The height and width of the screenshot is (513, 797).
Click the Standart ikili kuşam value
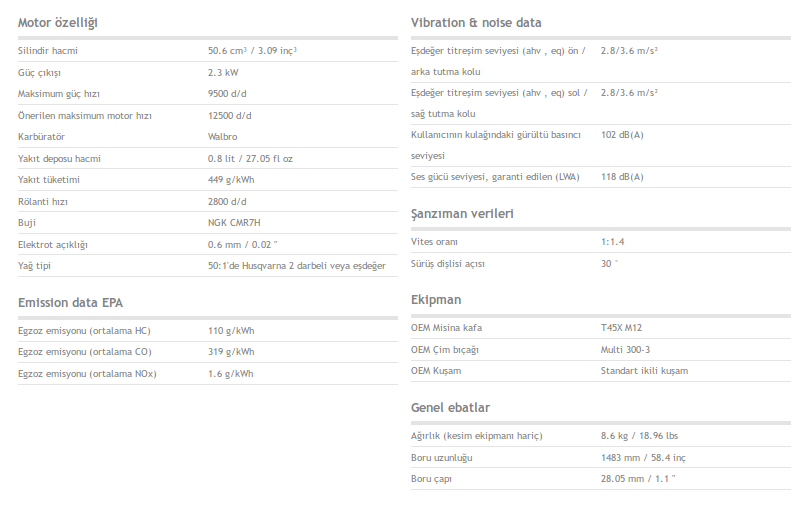(x=644, y=371)
